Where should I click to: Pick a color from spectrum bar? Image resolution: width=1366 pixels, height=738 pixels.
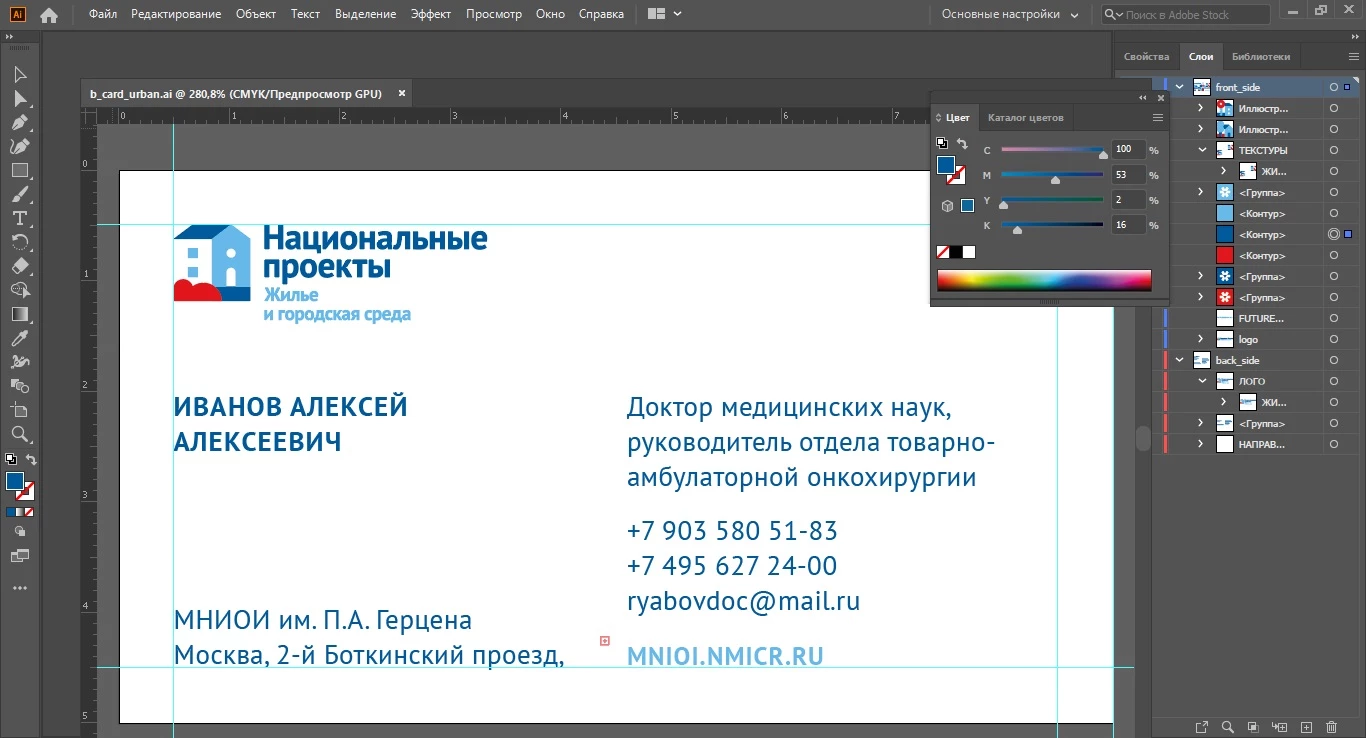pyautogui.click(x=1044, y=280)
